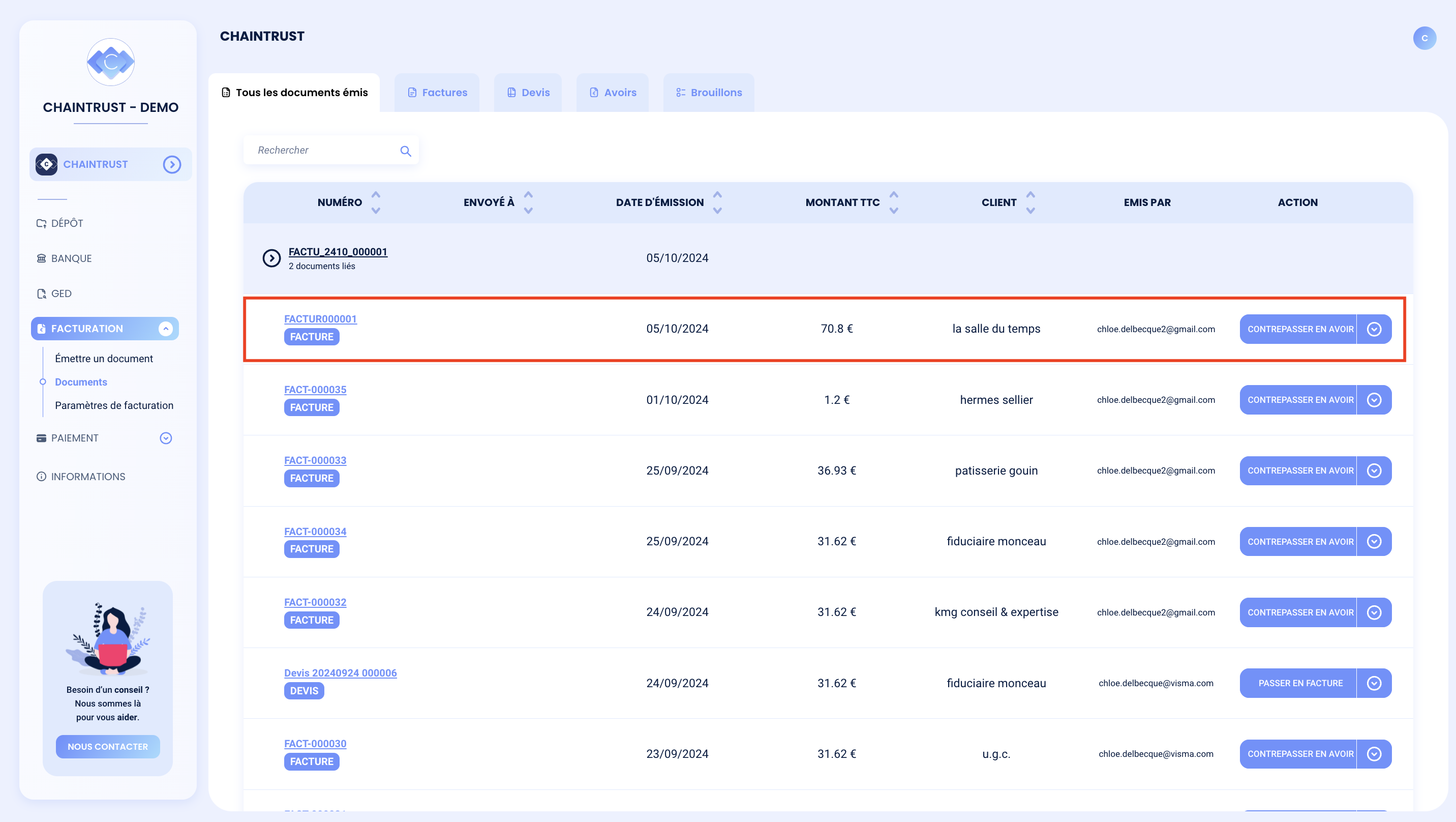1456x822 pixels.
Task: Click Contrepasser en avoir for FACT-000033
Action: click(x=1298, y=471)
